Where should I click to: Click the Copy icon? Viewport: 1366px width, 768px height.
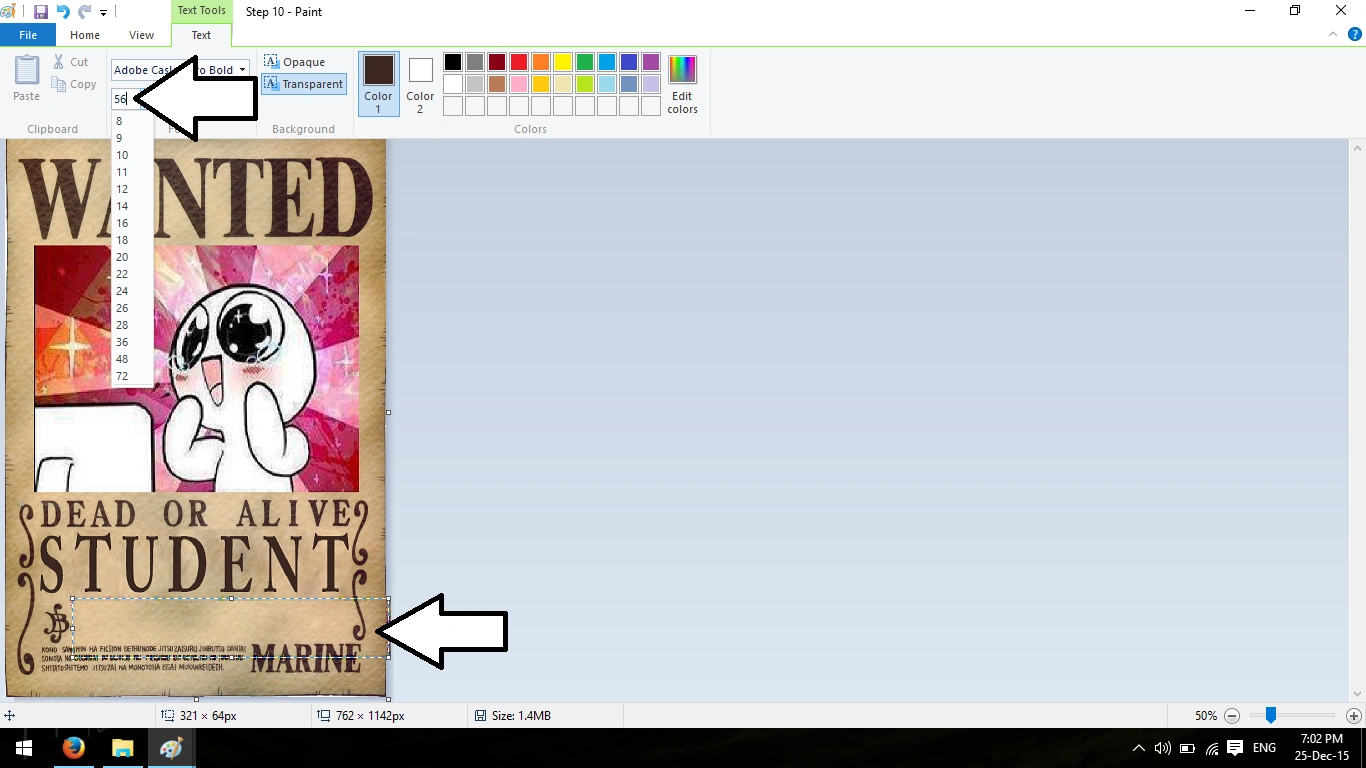tap(59, 84)
